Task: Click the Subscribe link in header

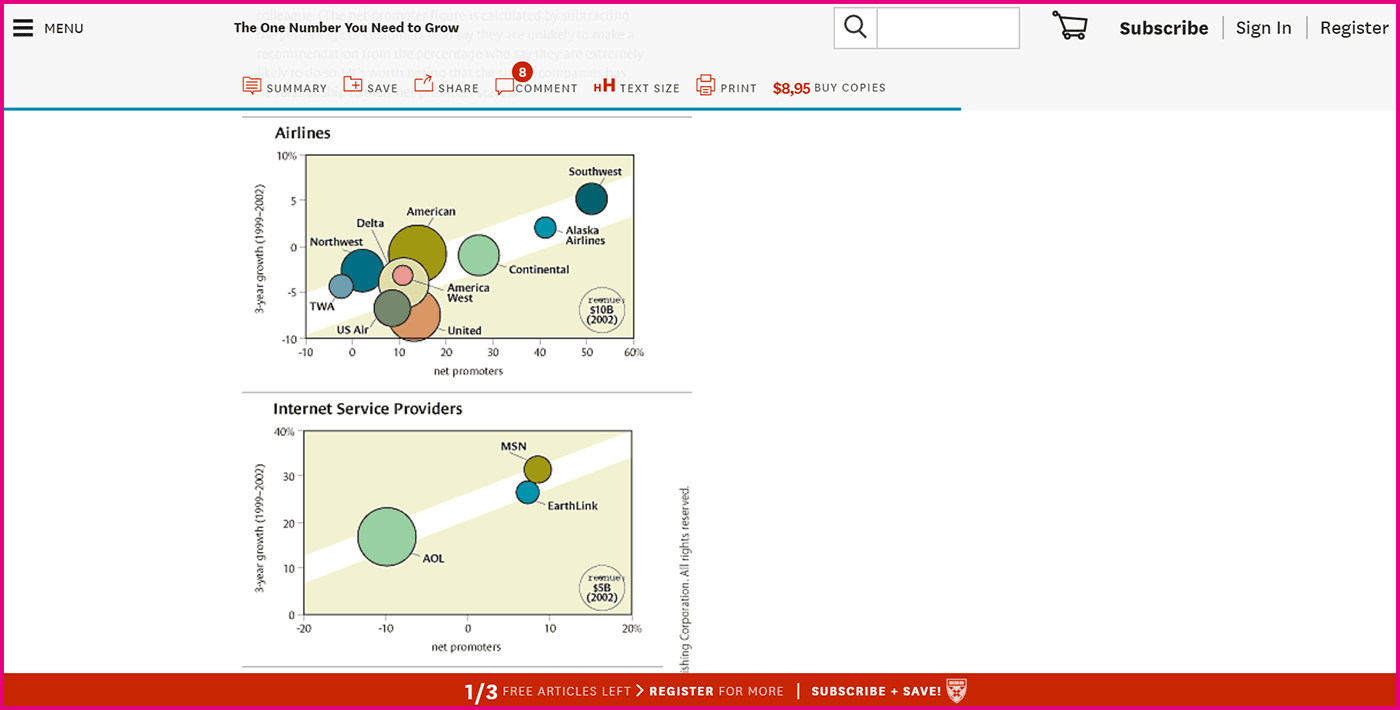Action: 1163,28
